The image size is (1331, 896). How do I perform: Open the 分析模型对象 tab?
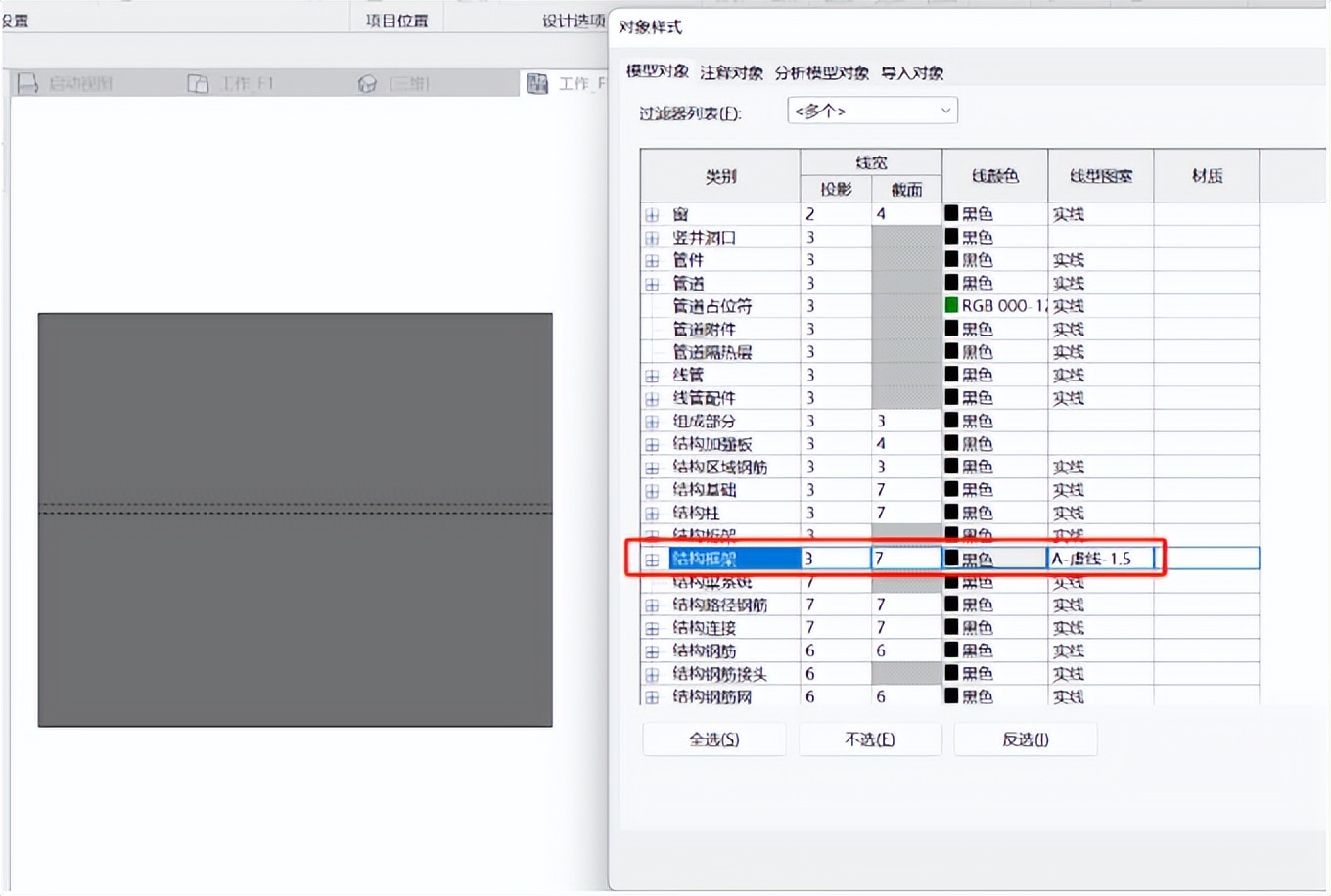[821, 72]
